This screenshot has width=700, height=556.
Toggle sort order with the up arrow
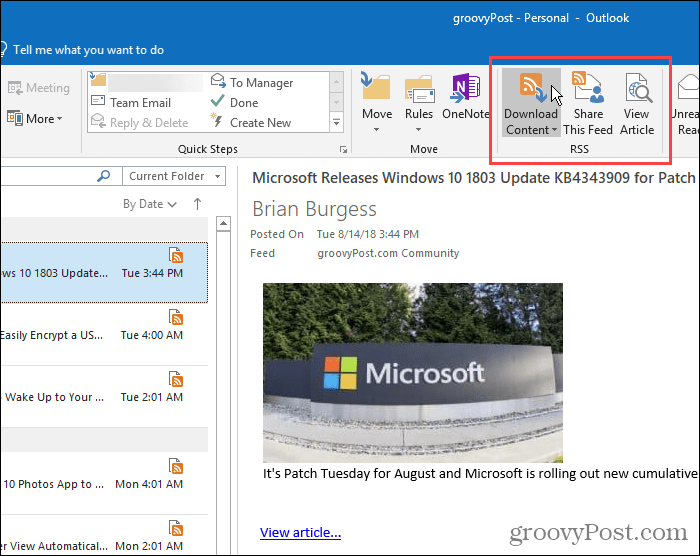coord(197,204)
